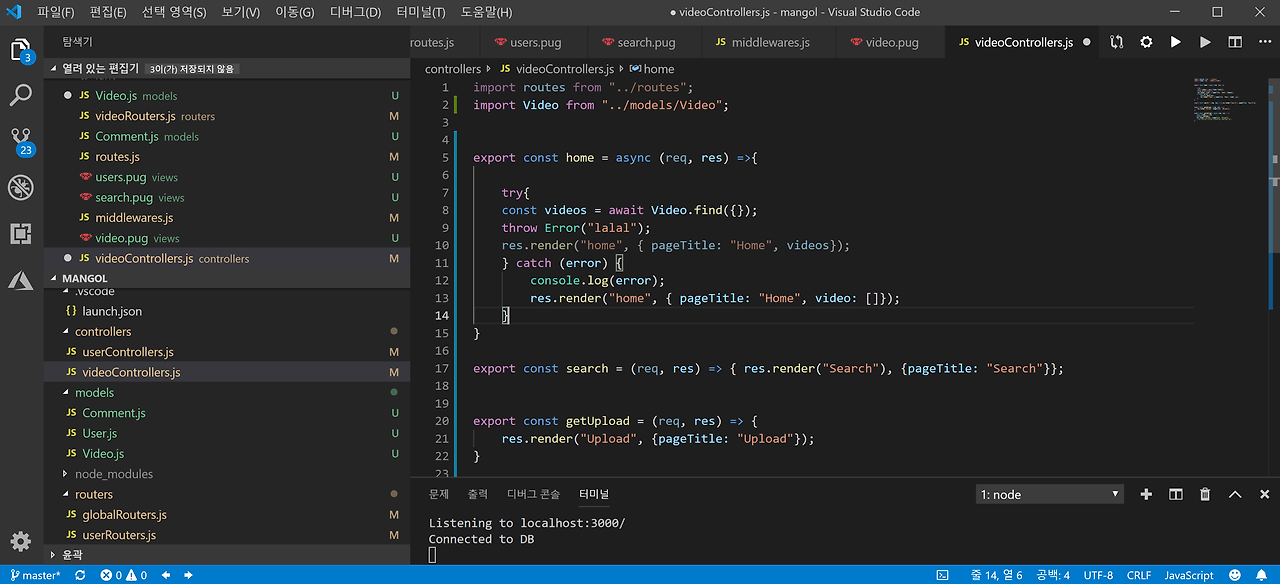The width and height of the screenshot is (1280, 584).
Task: Click the git sync icon in status bar
Action: click(78, 575)
